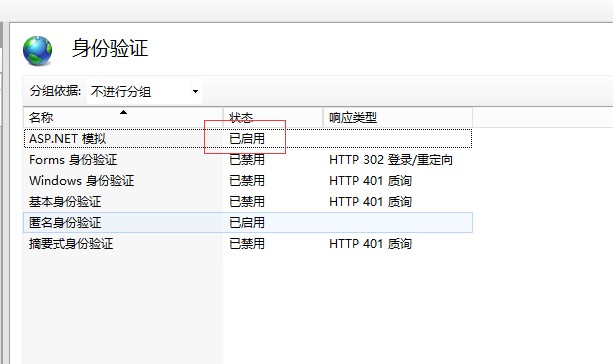Sort by the 响应类型 column header
613x364 pixels.
pyautogui.click(x=398, y=117)
